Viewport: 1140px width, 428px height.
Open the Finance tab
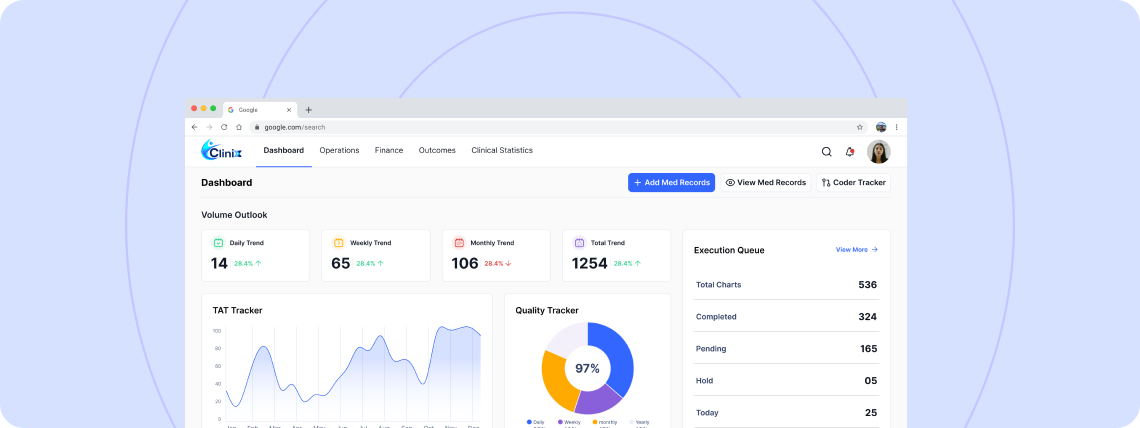tap(389, 150)
